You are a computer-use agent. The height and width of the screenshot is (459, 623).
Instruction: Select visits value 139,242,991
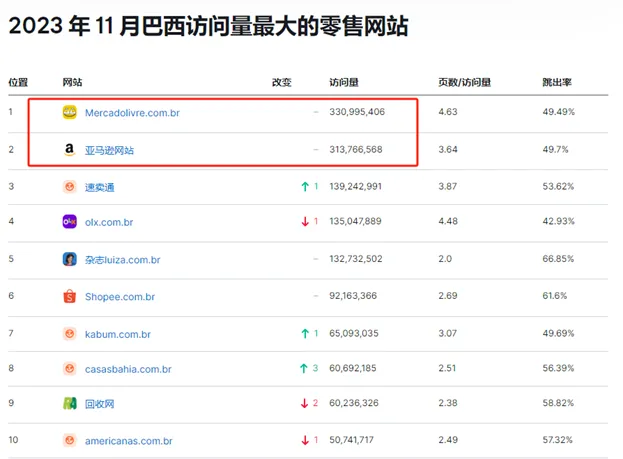tap(355, 186)
